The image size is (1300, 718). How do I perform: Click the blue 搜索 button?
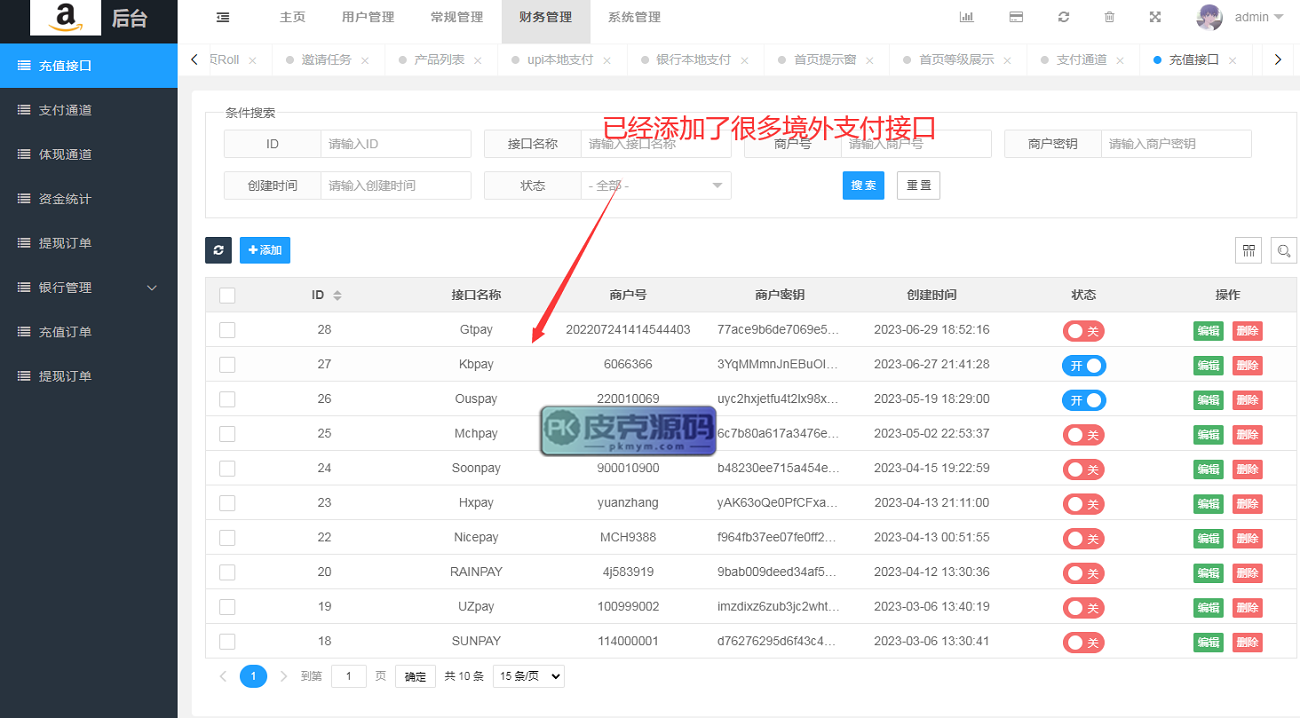(863, 186)
